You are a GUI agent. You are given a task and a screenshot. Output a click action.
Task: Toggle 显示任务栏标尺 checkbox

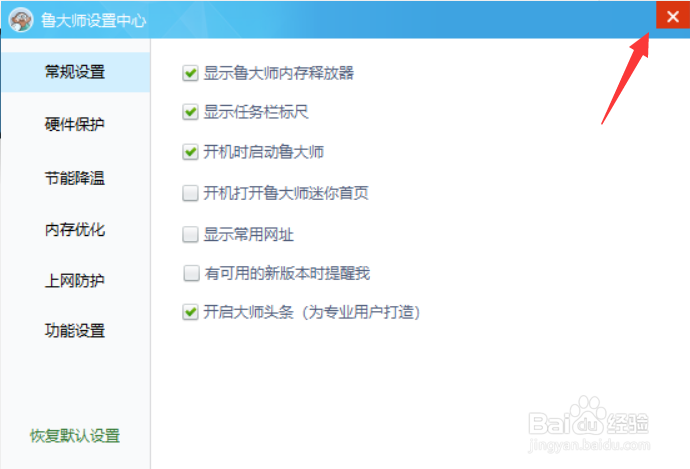coord(191,112)
